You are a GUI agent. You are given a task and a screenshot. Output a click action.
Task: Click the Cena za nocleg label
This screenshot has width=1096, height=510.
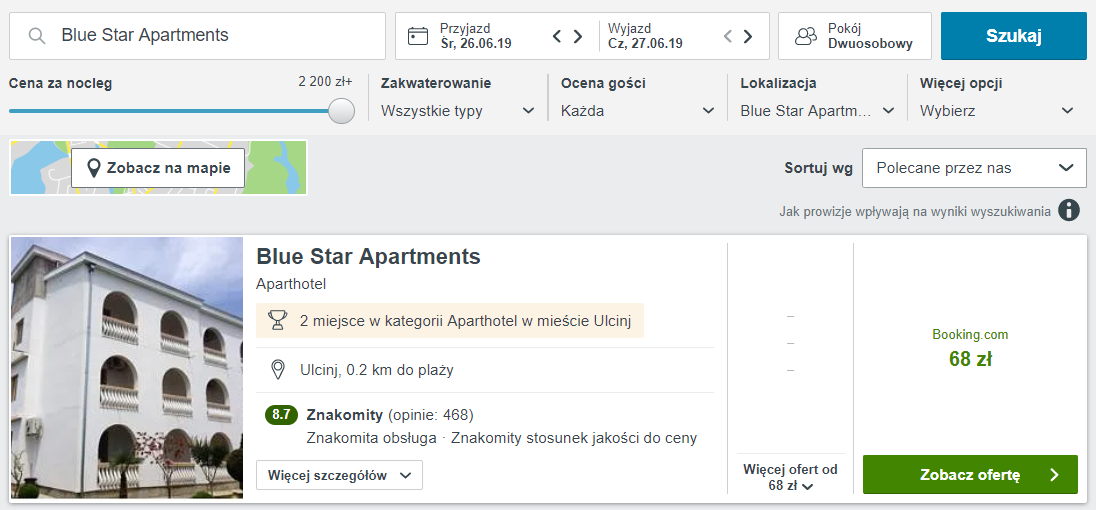coord(60,83)
